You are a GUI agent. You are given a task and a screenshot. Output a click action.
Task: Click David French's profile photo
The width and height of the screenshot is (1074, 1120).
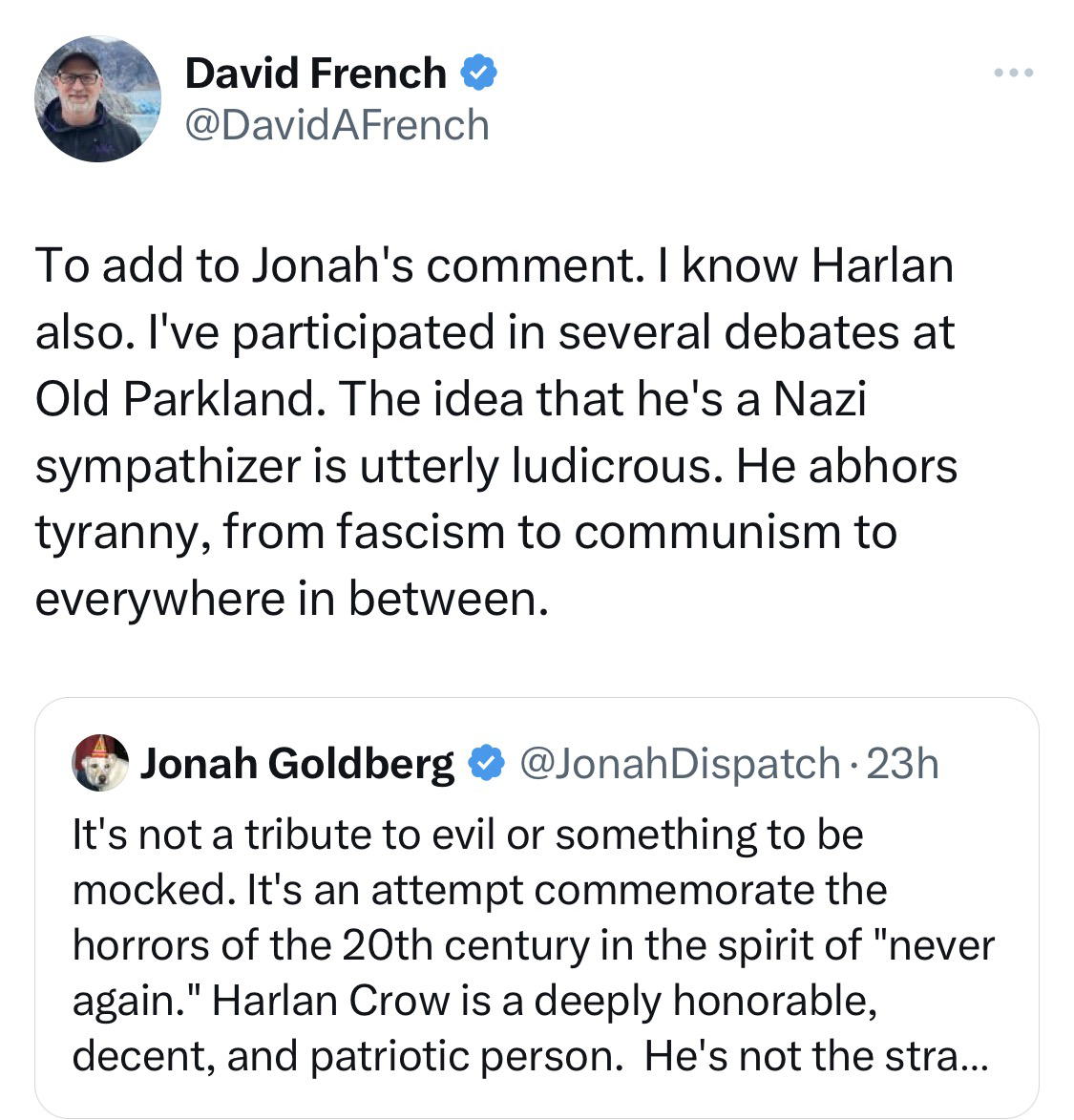coord(97,98)
